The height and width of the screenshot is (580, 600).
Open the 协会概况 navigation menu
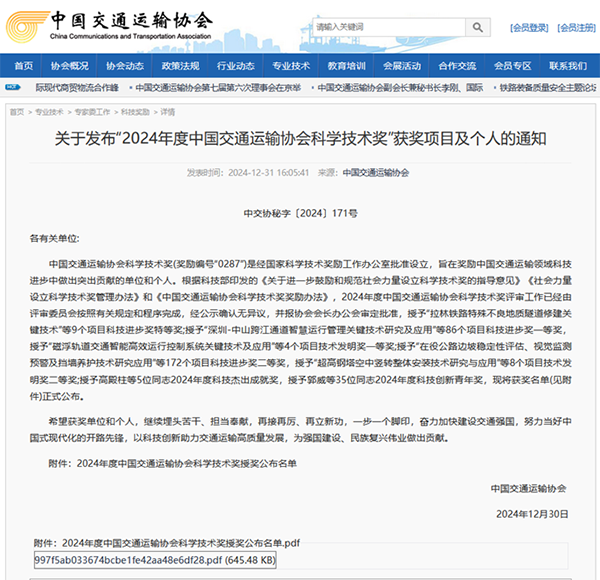tap(70, 66)
